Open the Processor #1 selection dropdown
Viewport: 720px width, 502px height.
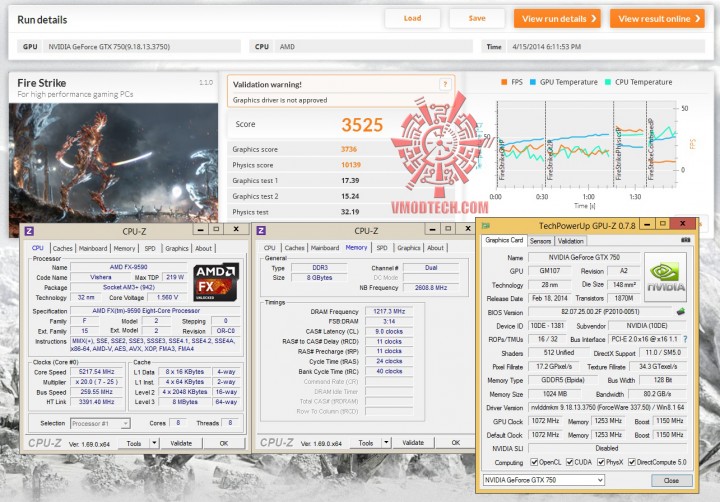tap(100, 423)
